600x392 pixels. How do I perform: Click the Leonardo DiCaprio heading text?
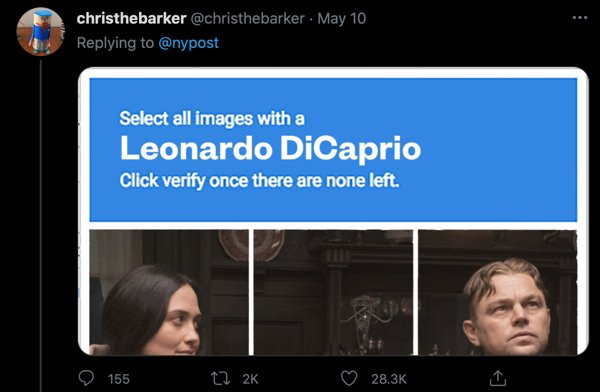[x=271, y=149]
